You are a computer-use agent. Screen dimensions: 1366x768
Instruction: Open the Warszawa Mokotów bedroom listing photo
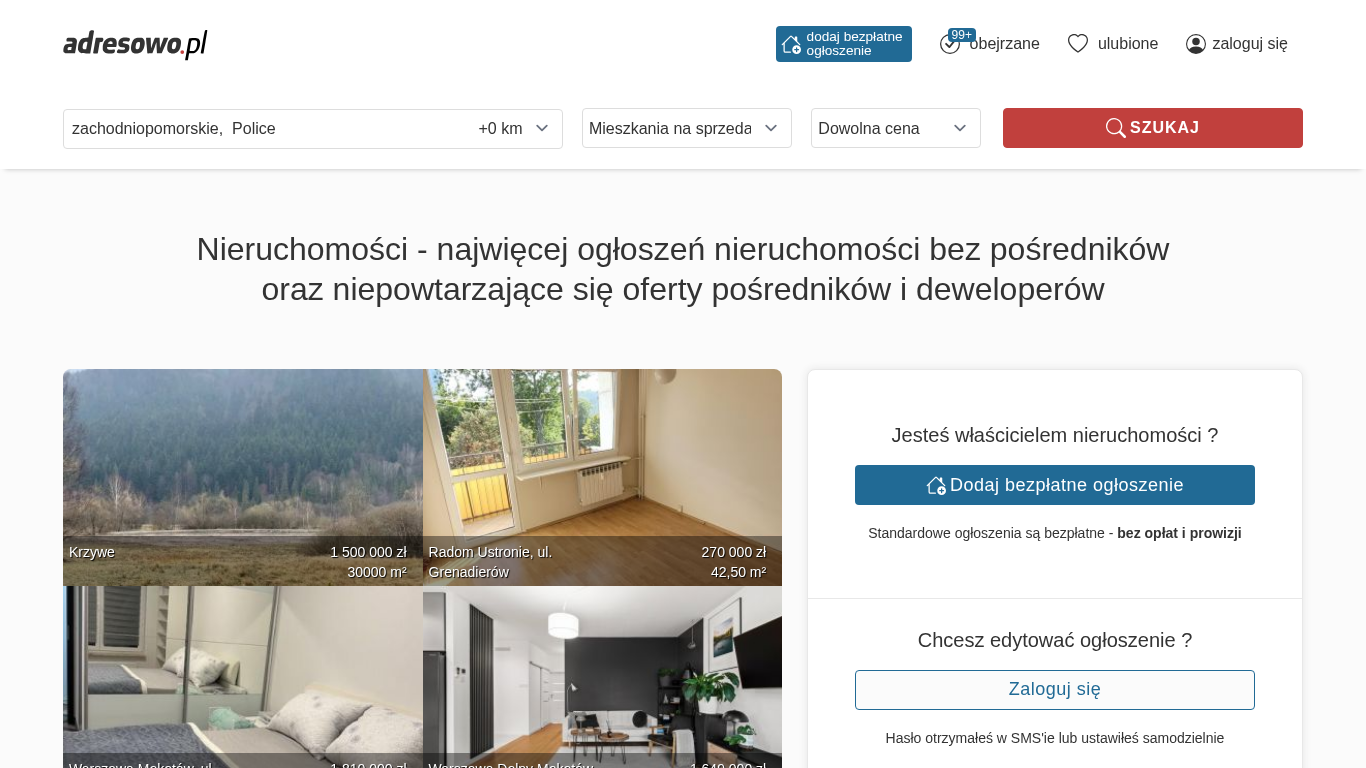243,677
